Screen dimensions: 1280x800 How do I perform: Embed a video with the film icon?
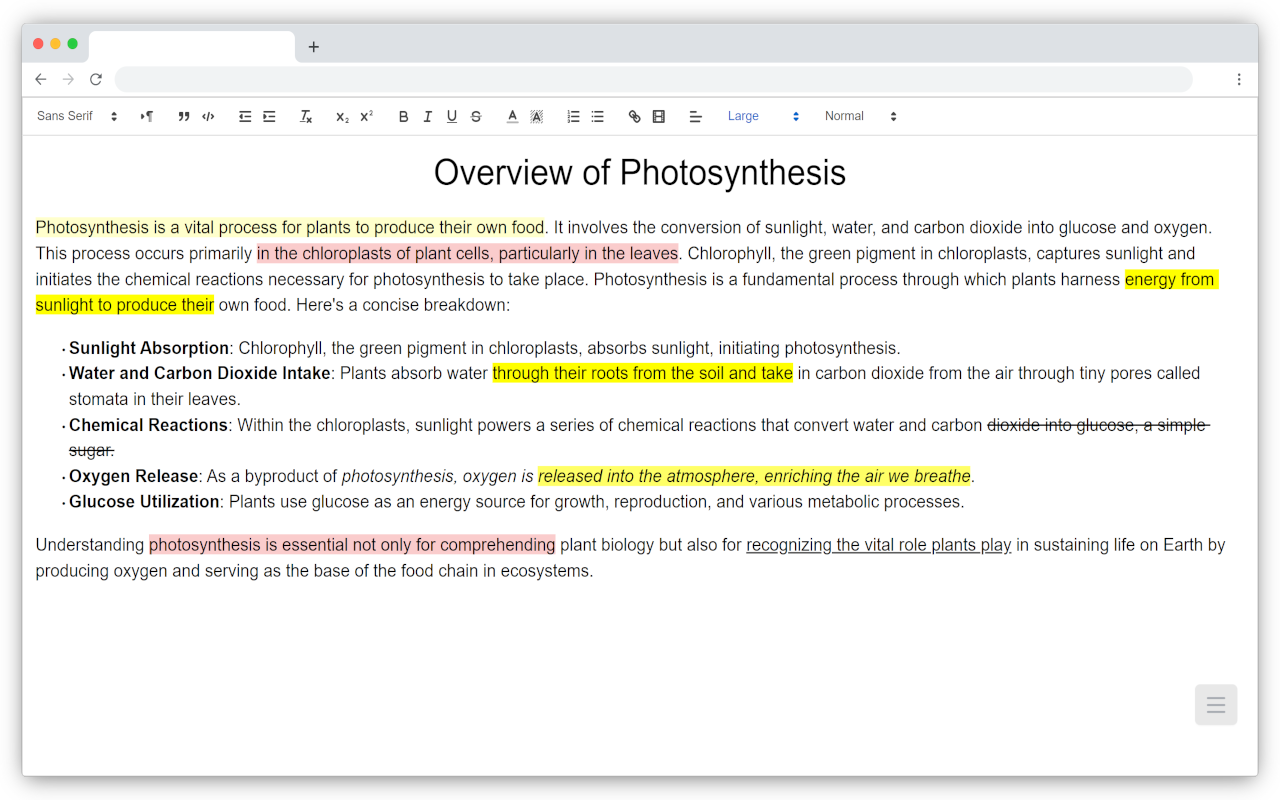(658, 116)
